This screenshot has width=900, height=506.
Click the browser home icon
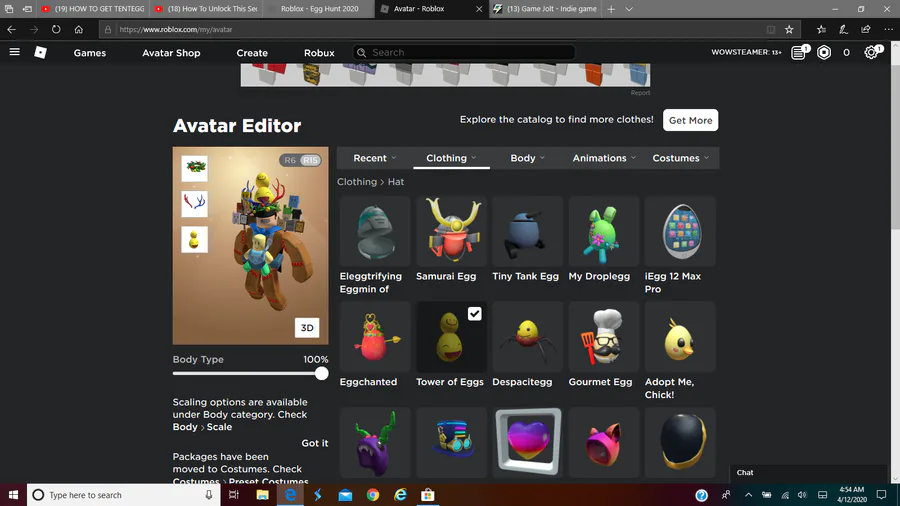(79, 29)
